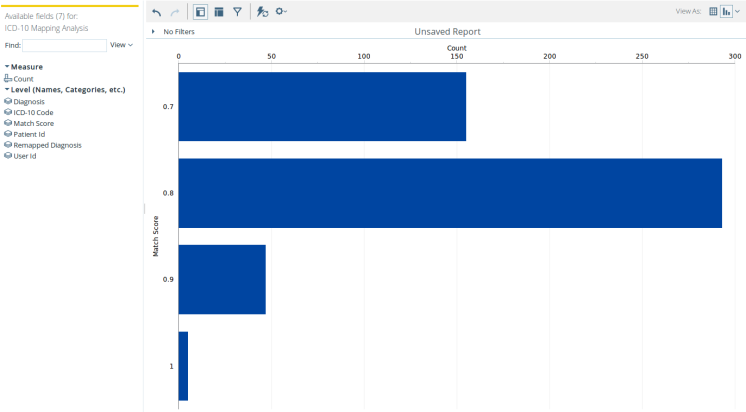The height and width of the screenshot is (412, 746).
Task: Click the 0.8 match score bar
Action: tap(450, 193)
